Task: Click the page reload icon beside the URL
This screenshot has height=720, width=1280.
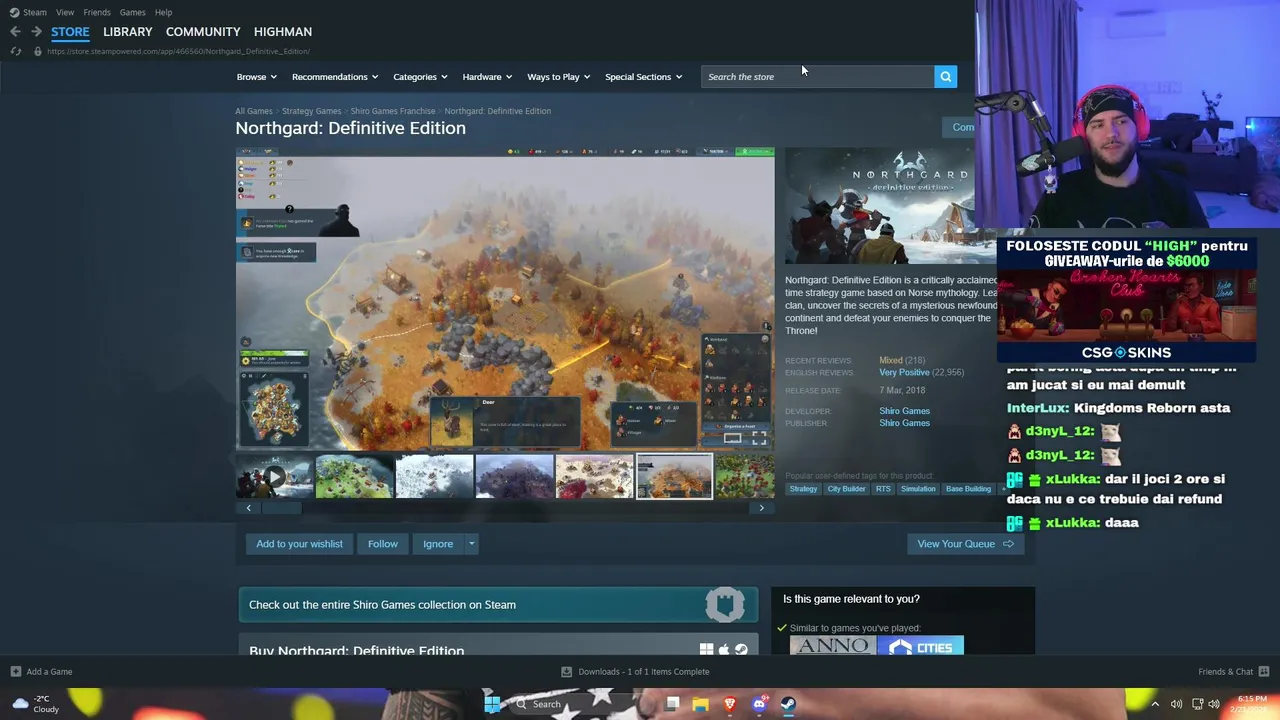Action: coord(16,51)
